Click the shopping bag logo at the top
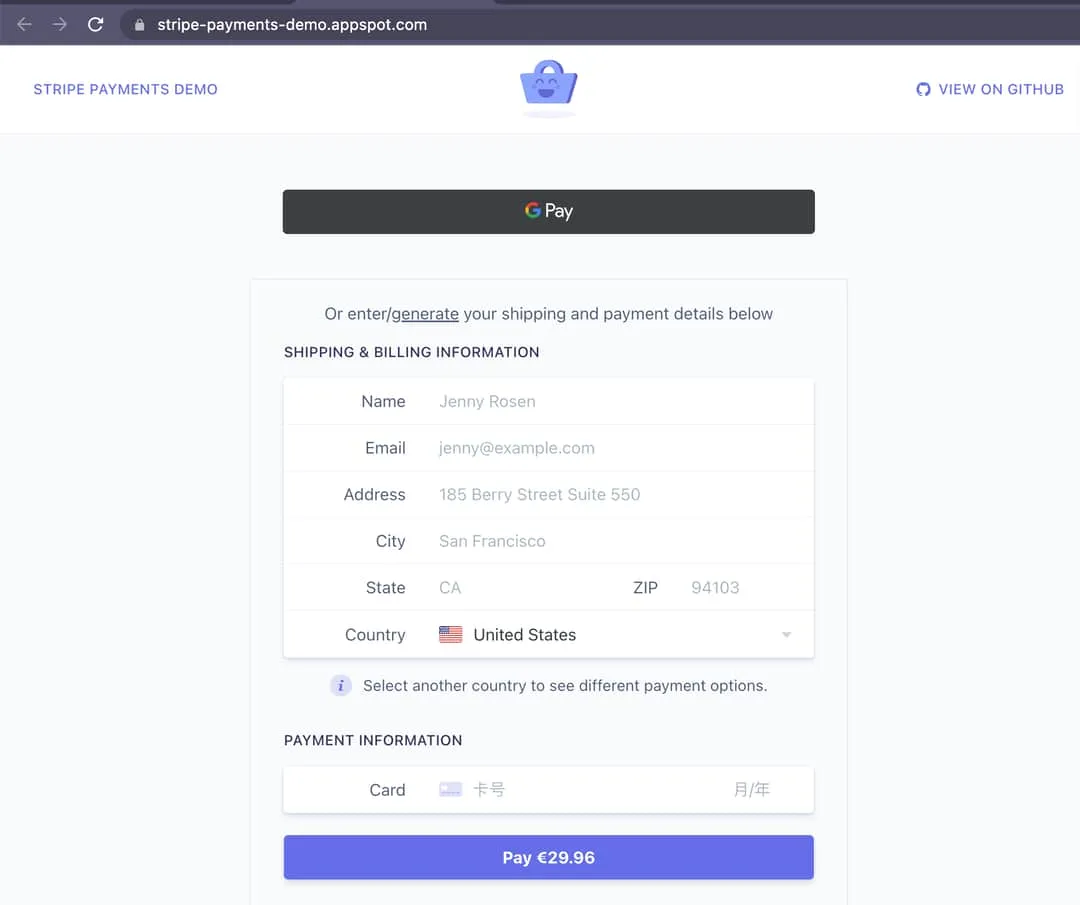This screenshot has height=905, width=1080. 548,88
